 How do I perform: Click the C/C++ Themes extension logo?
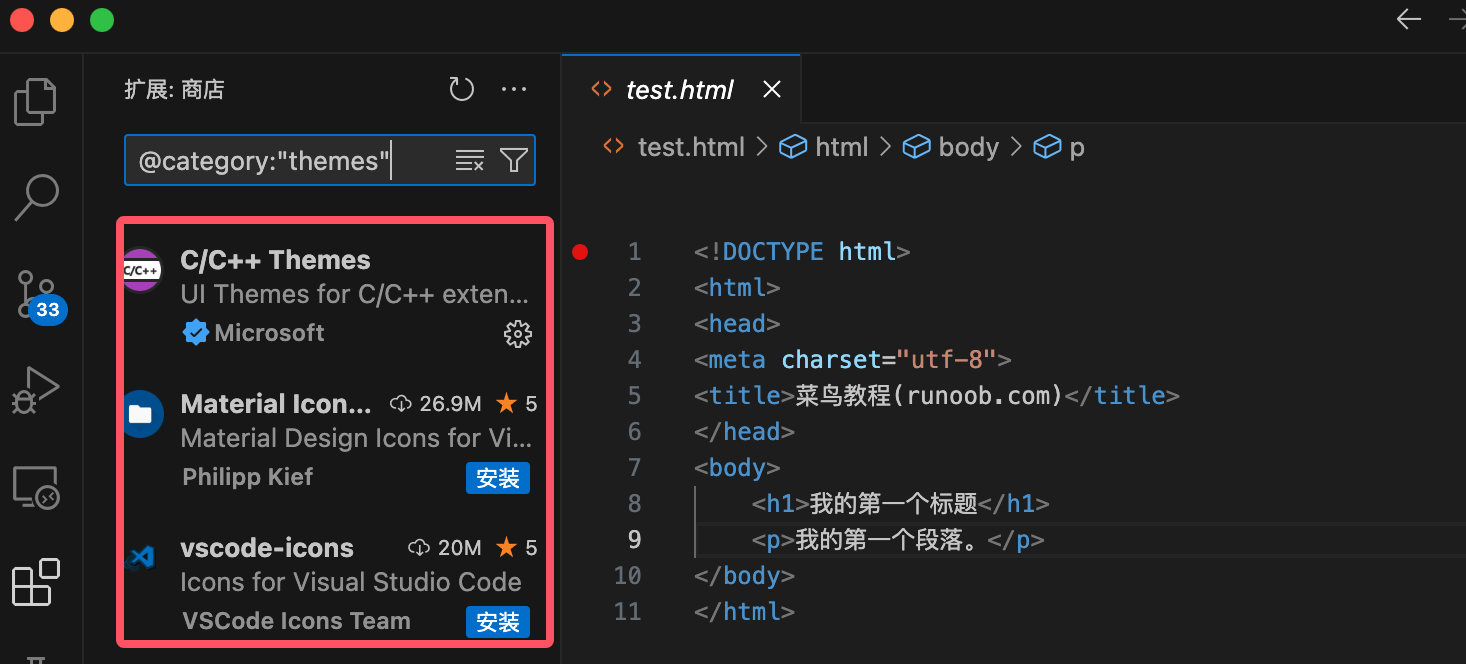143,270
